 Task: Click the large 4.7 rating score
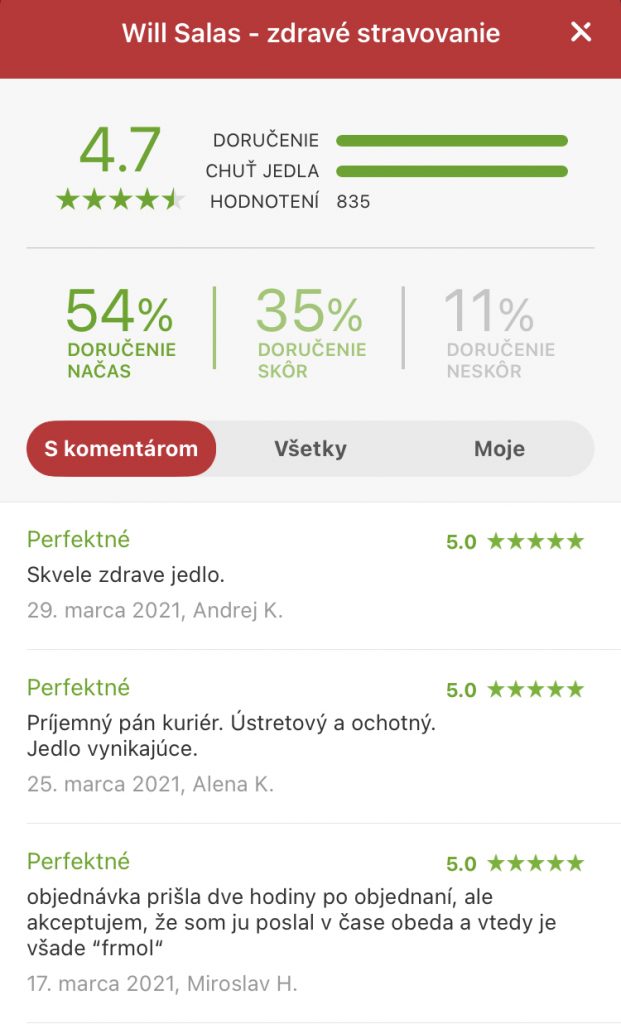tap(120, 150)
